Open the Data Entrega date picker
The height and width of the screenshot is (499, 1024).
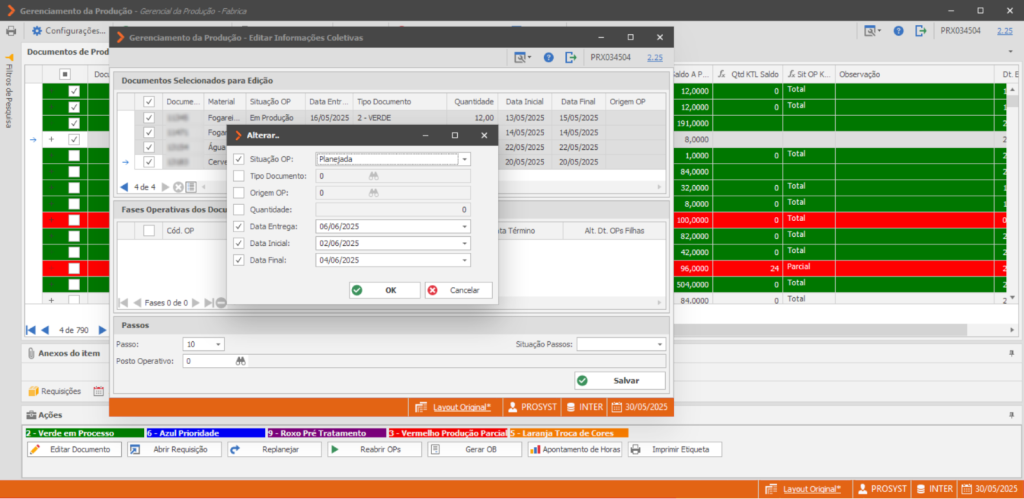point(465,227)
